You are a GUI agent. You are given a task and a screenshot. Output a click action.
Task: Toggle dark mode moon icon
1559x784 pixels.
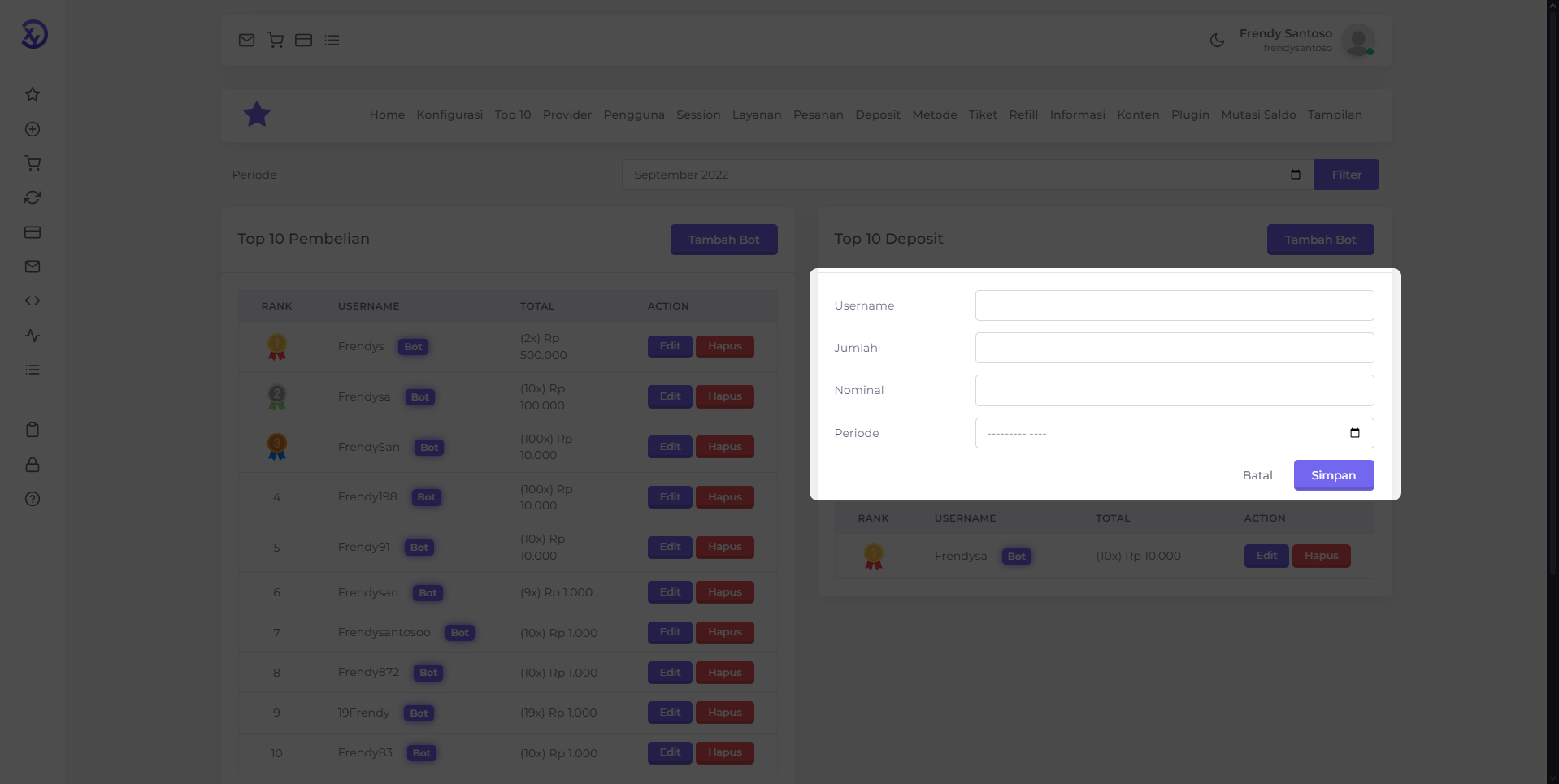click(x=1217, y=40)
